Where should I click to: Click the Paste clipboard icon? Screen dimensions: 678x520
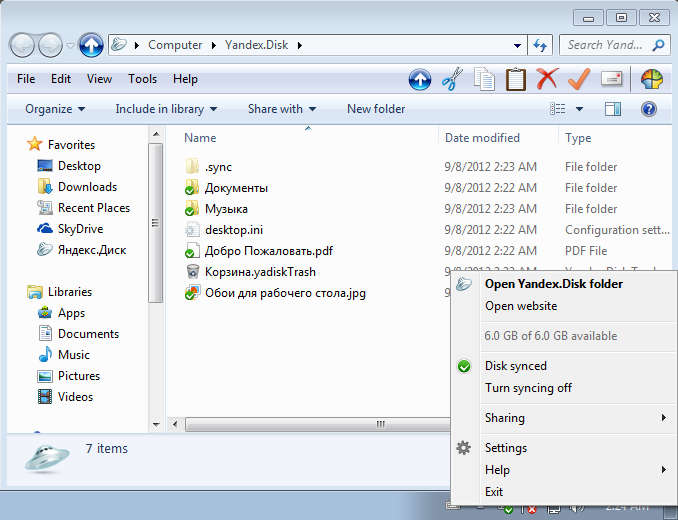point(515,79)
